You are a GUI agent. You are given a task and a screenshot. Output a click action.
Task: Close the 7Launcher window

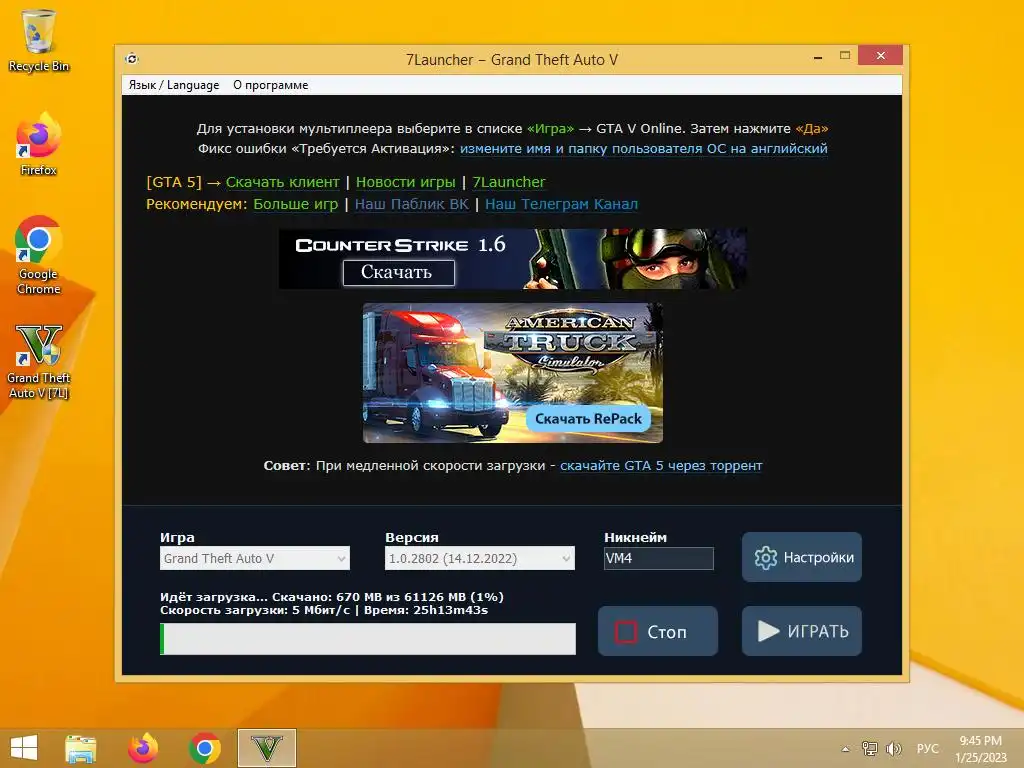(880, 56)
